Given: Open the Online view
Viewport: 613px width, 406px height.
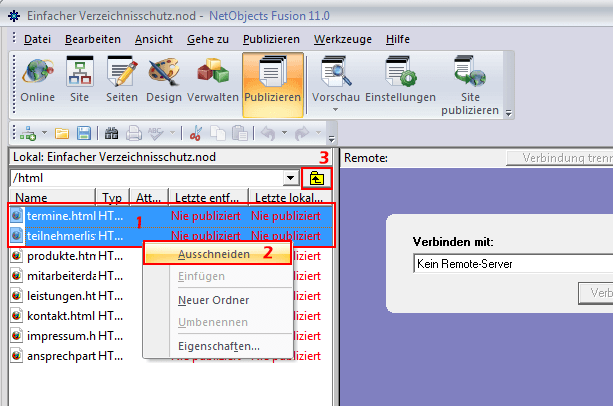Looking at the screenshot, I should [38, 81].
